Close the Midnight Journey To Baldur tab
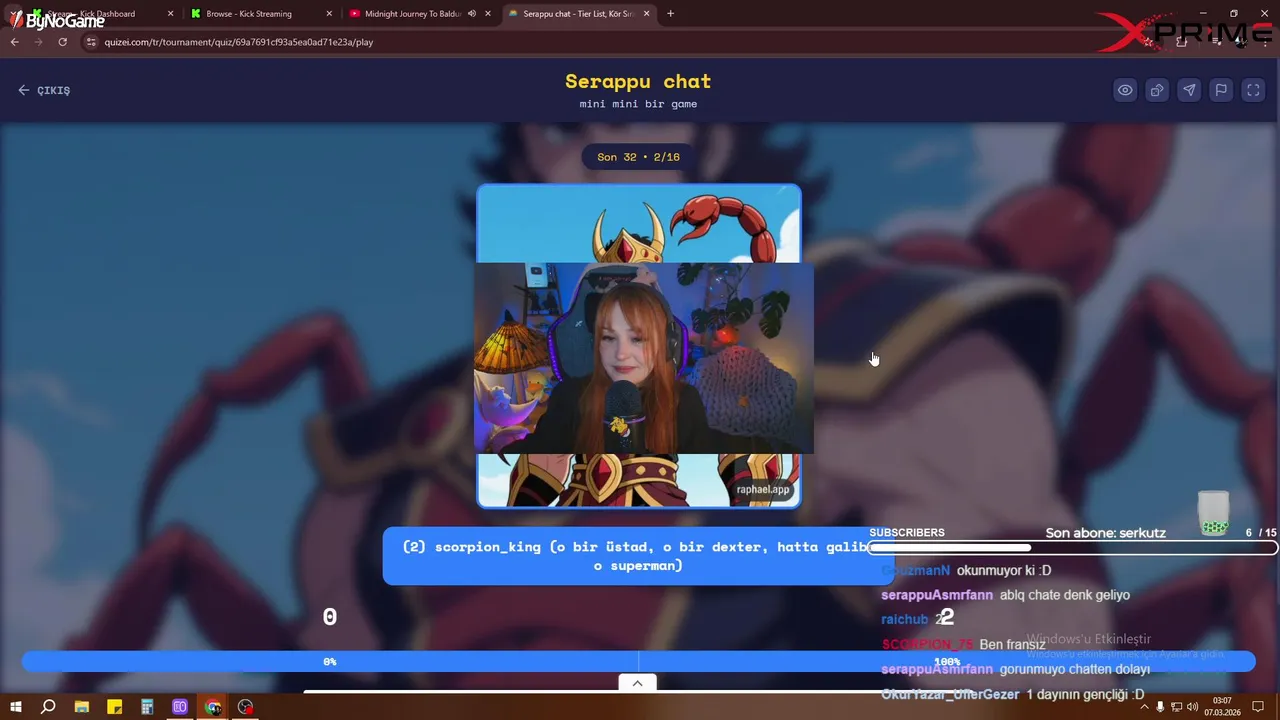This screenshot has width=1280, height=720. click(x=488, y=14)
